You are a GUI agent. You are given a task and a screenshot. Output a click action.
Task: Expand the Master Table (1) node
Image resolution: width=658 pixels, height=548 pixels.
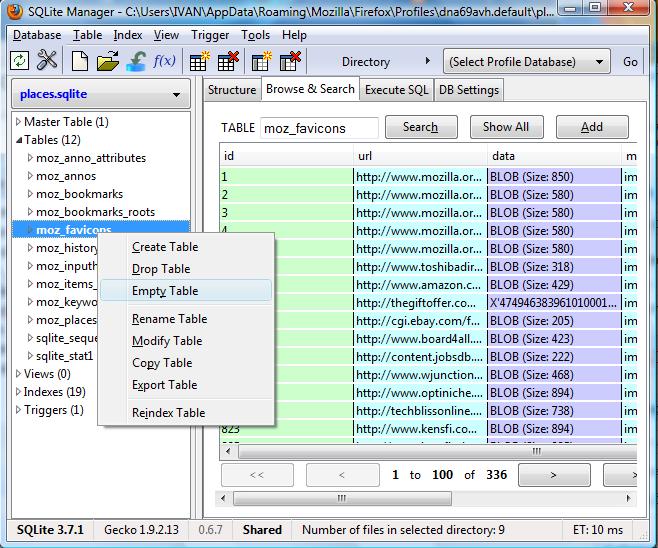pyautogui.click(x=18, y=122)
